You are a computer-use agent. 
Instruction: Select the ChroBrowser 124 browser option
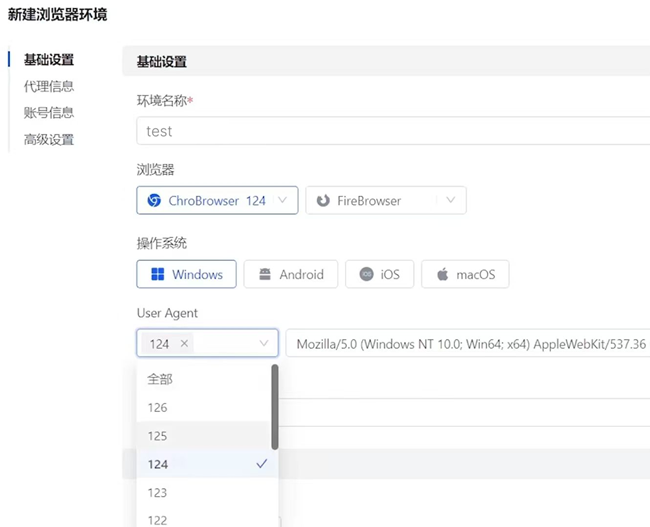[x=217, y=200]
